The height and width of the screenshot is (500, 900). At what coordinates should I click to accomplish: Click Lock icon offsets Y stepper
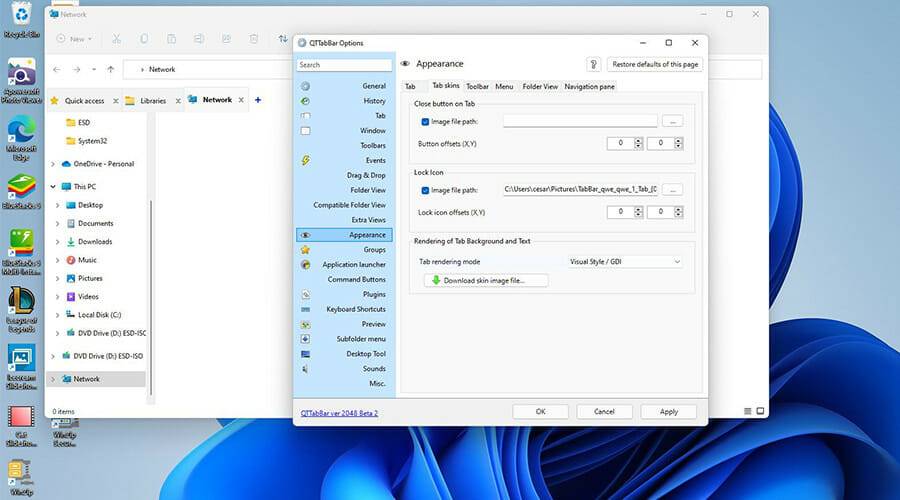click(x=678, y=212)
